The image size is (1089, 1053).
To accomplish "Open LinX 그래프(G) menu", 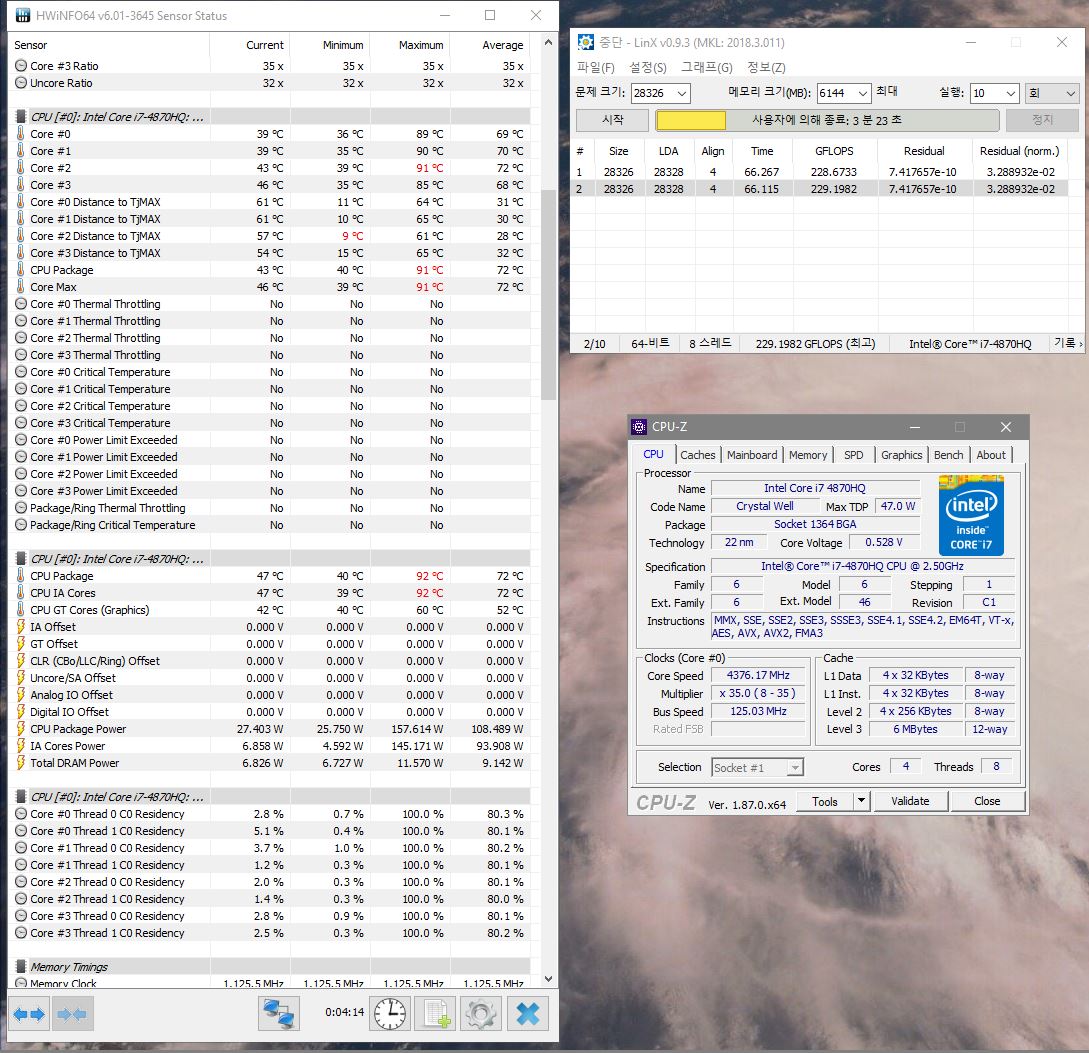I will (x=706, y=67).
